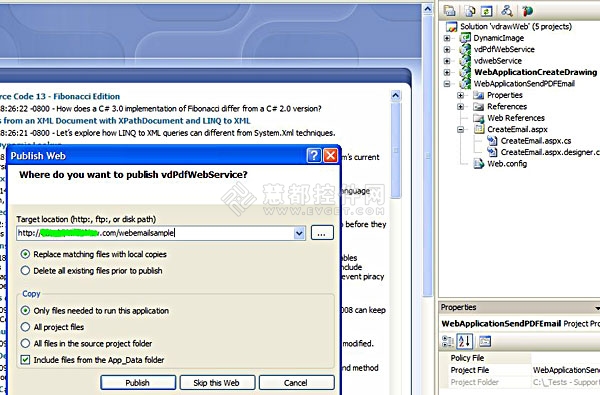Select the DynamicImage project icon
Screen dimensions: 600x395
tap(465, 38)
